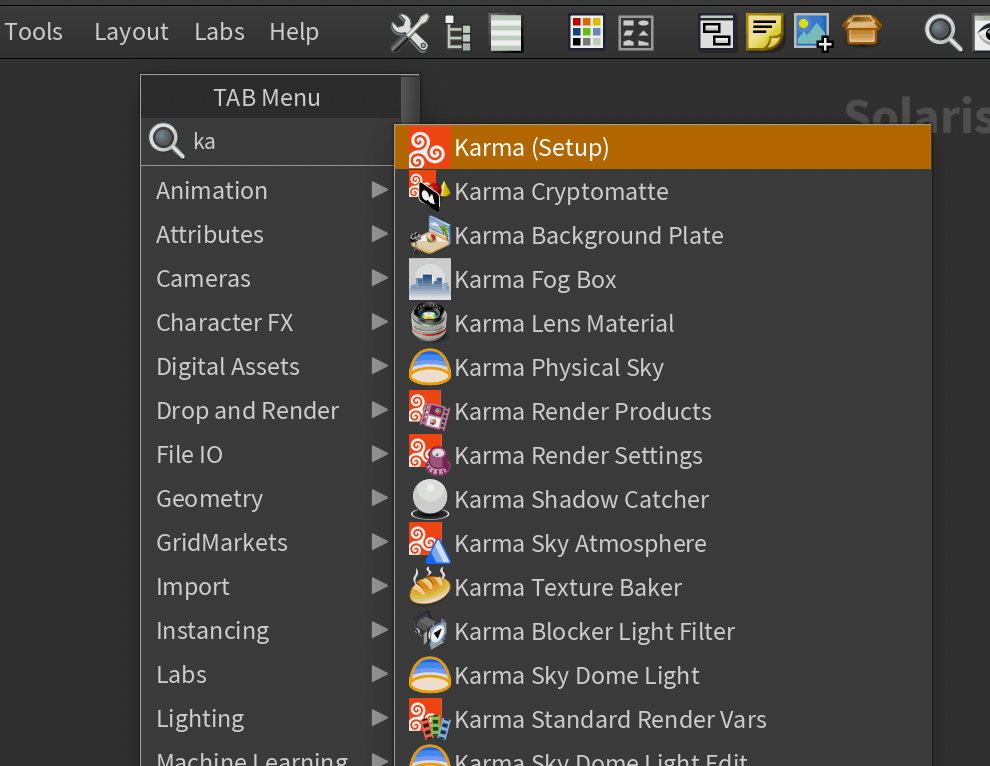Choose Karma Sky Atmosphere node
This screenshot has width=990, height=766.
pos(663,543)
